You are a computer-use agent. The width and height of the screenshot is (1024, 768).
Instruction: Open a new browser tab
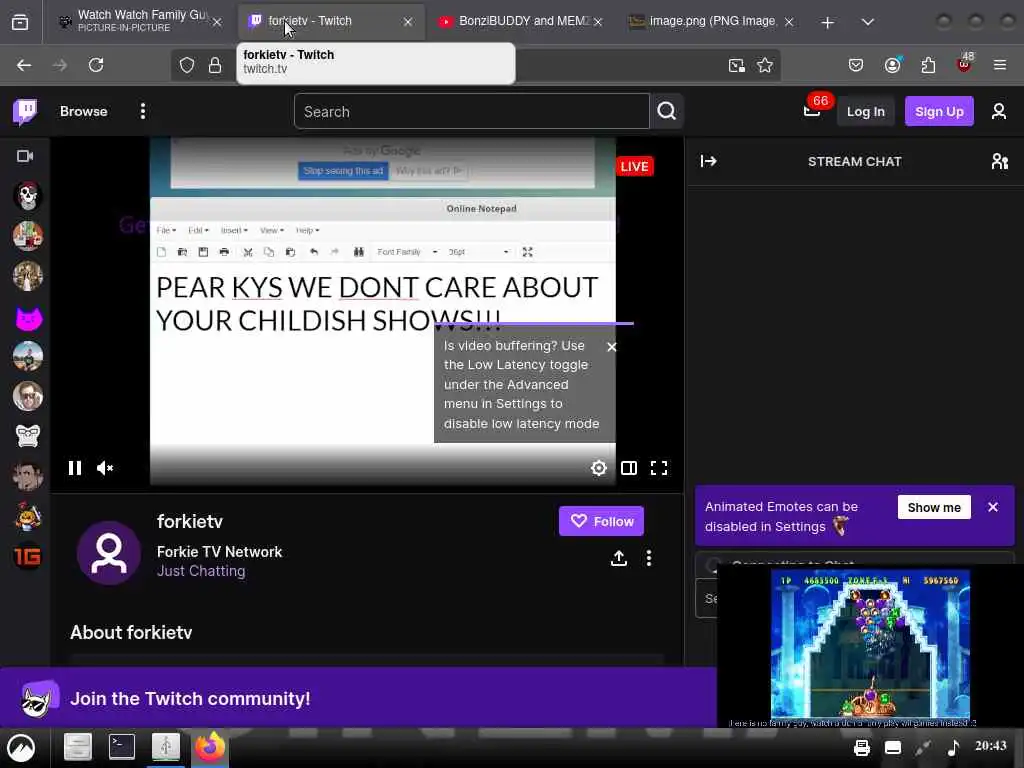[x=827, y=22]
